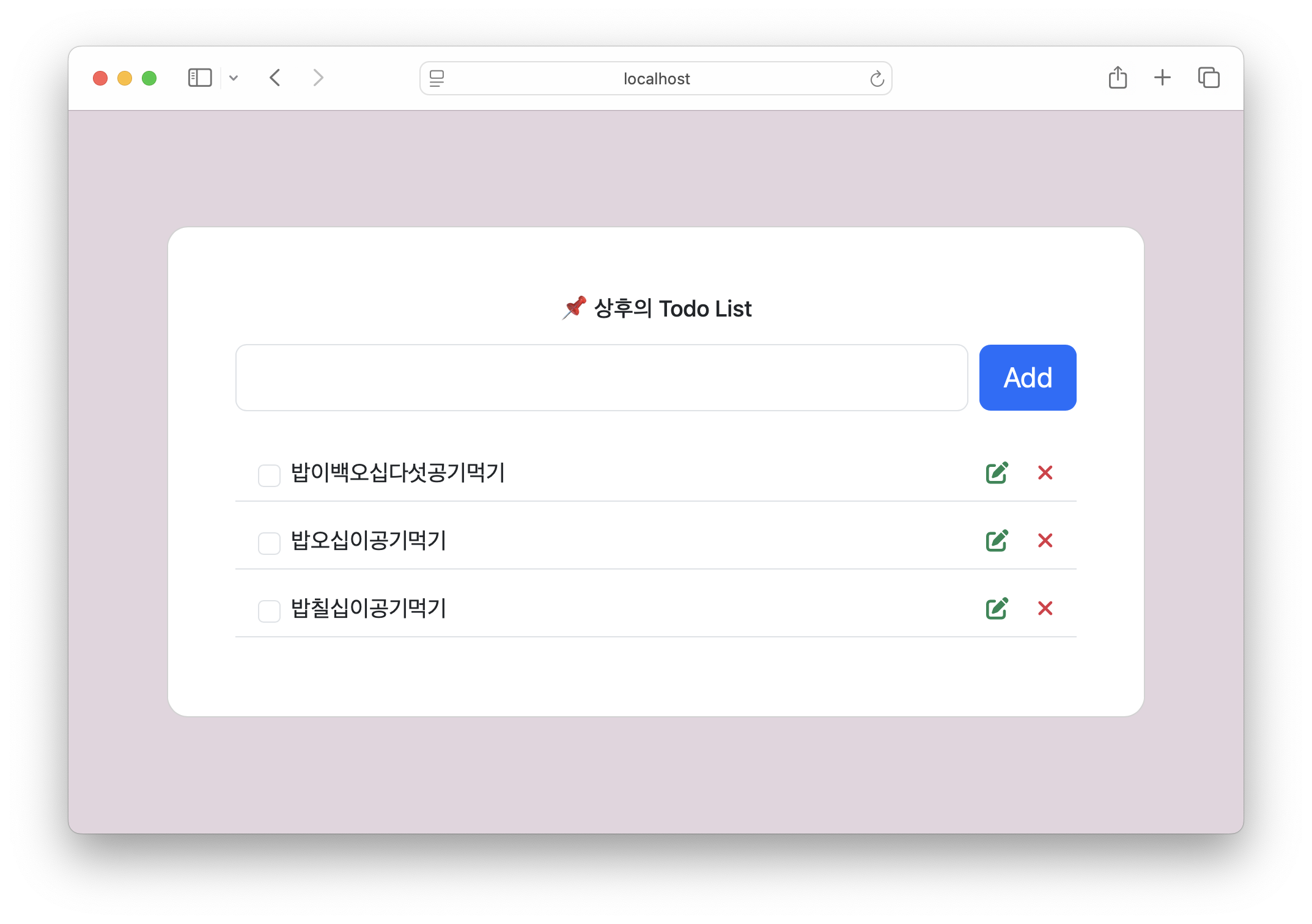Click the edit icon for 밥이백오십다섯공기먹기
Viewport: 1312px width, 924px height.
click(x=997, y=472)
